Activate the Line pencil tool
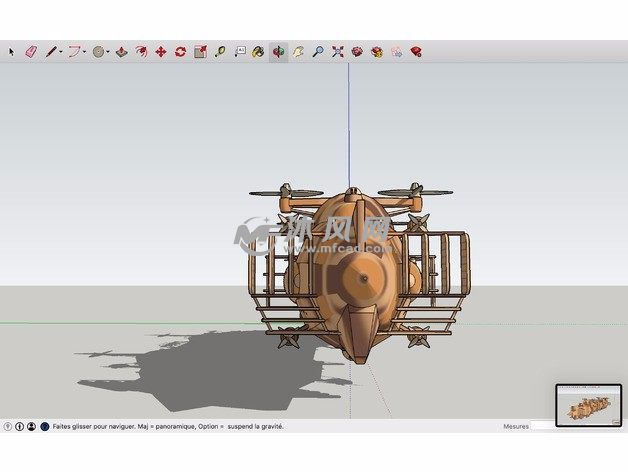 pyautogui.click(x=49, y=51)
